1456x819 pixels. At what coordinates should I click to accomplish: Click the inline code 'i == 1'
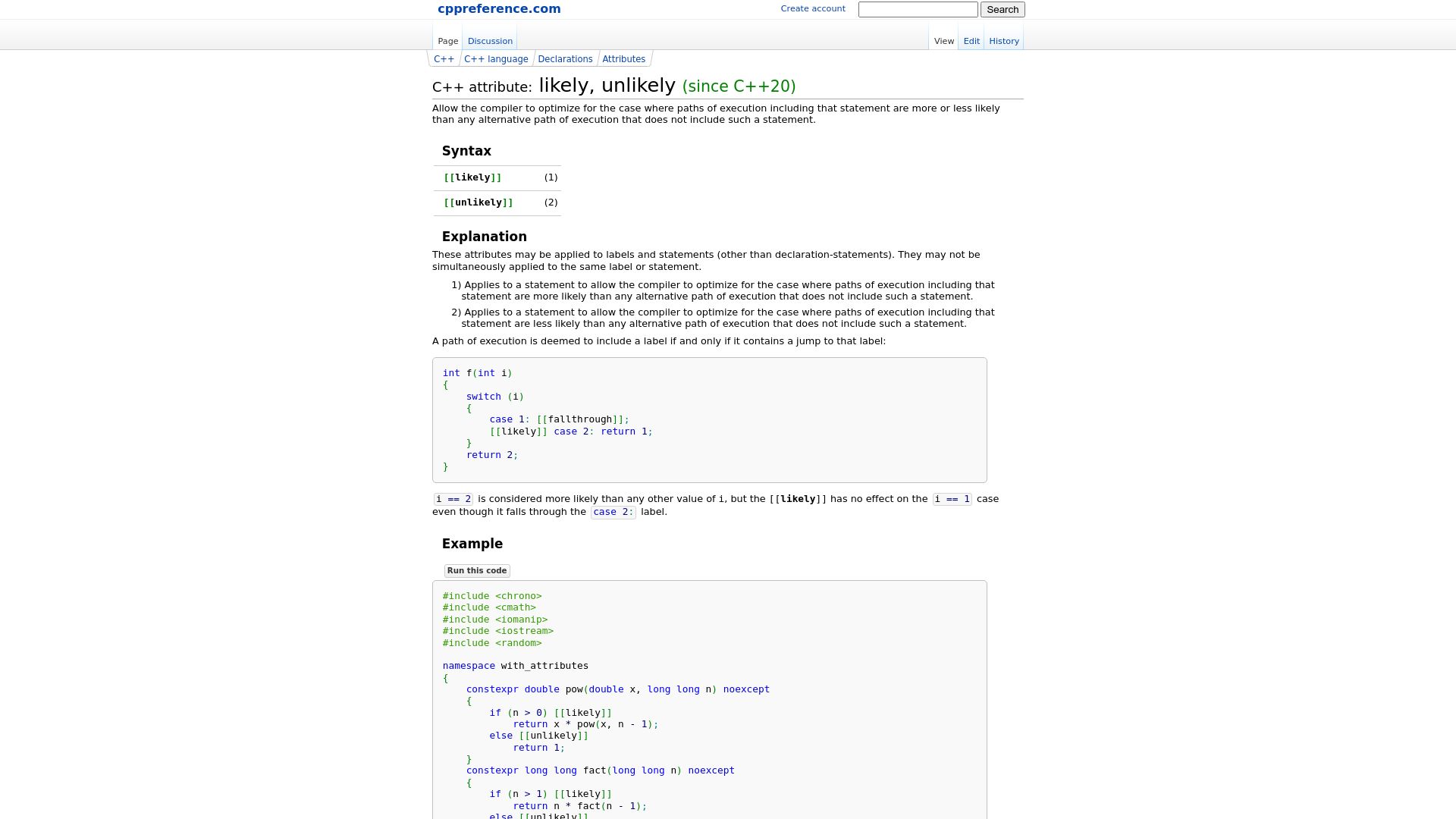point(952,499)
